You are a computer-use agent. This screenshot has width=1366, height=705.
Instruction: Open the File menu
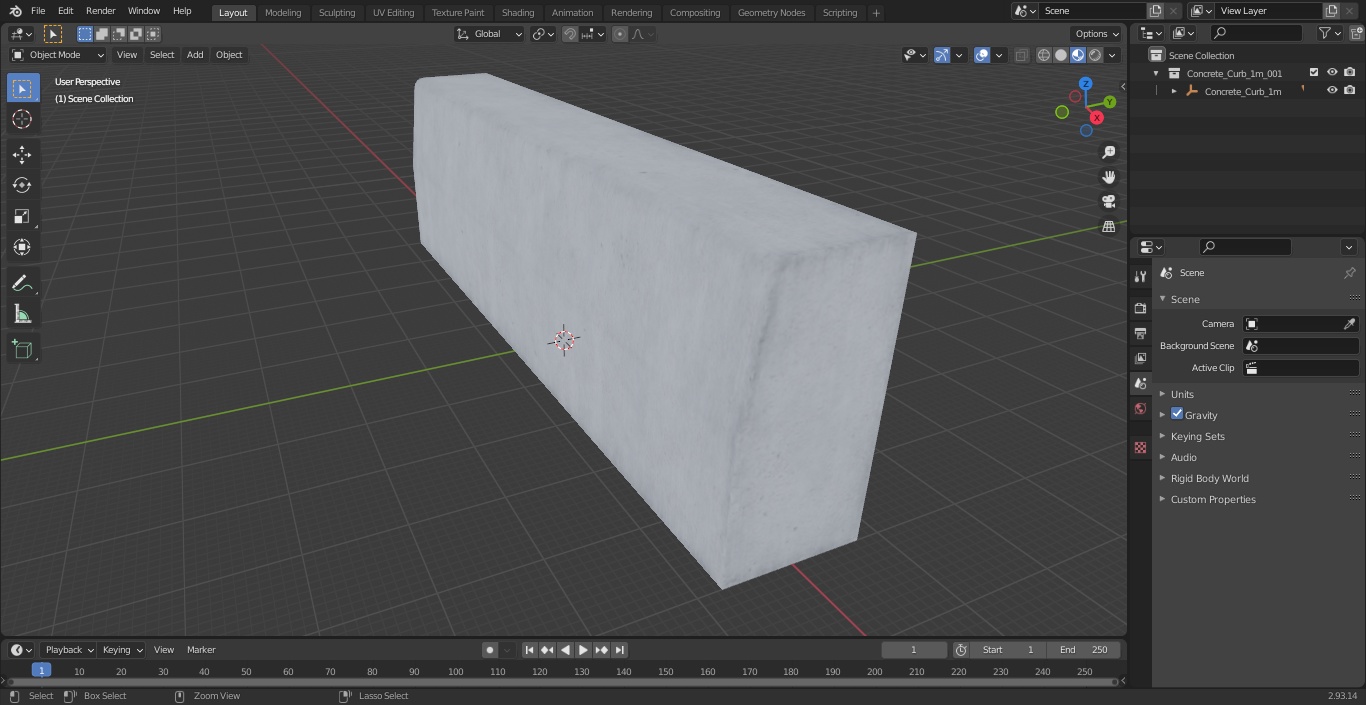[38, 11]
